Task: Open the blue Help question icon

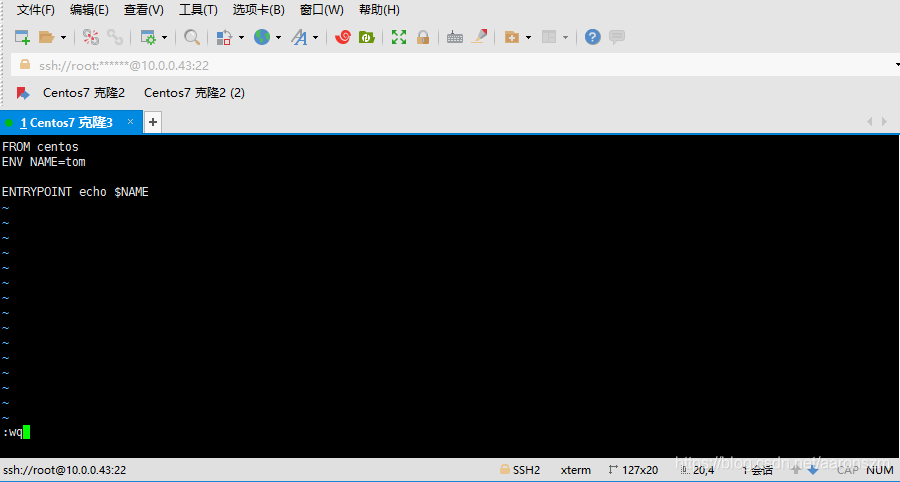Action: point(593,37)
